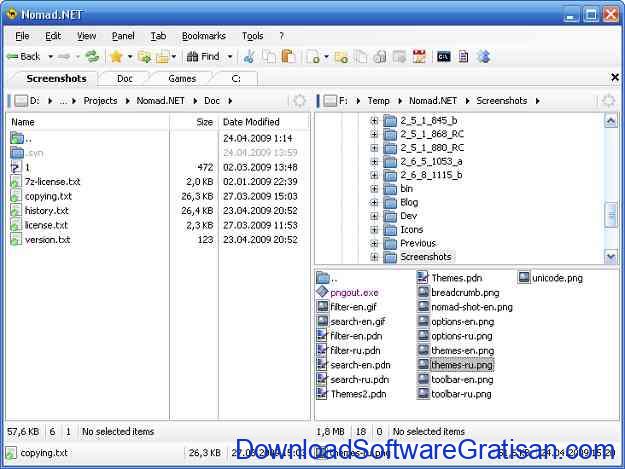Click the folder with green arrow icon
Viewport: 625px width, 469px height.
144,57
